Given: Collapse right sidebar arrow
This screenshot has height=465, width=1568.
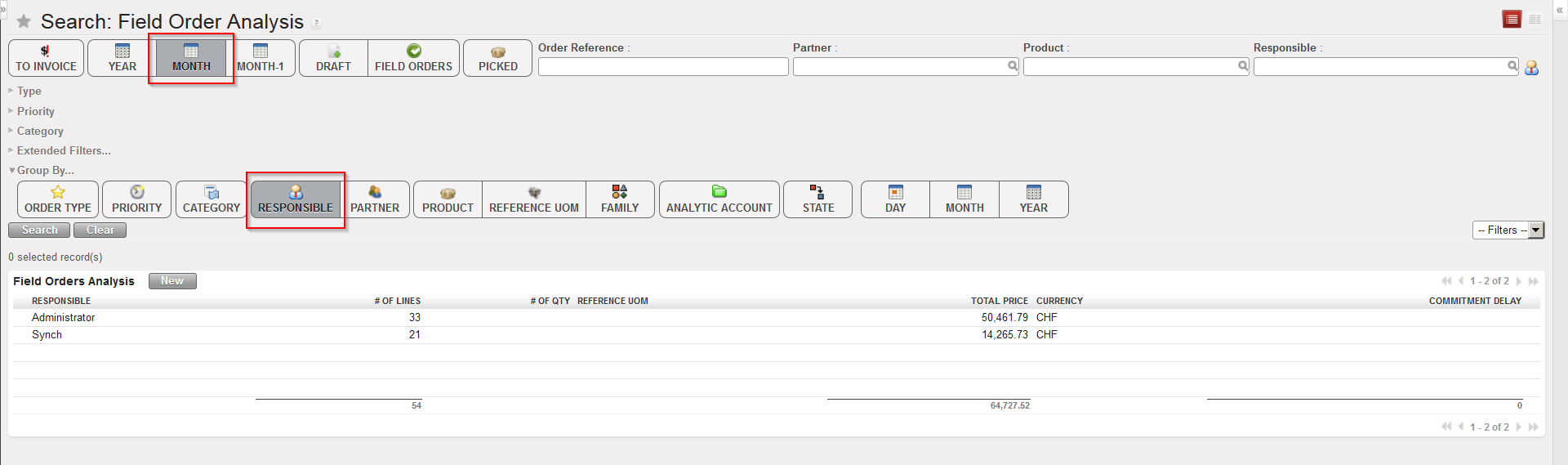Looking at the screenshot, I should [1559, 10].
